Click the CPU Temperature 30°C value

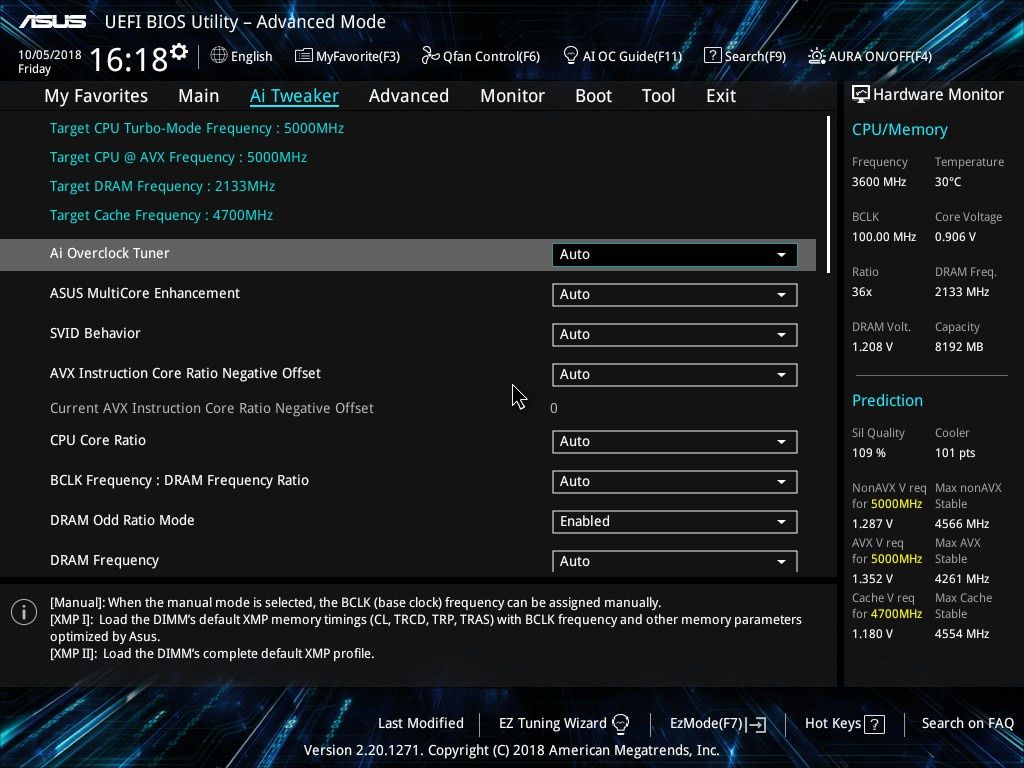coord(948,182)
